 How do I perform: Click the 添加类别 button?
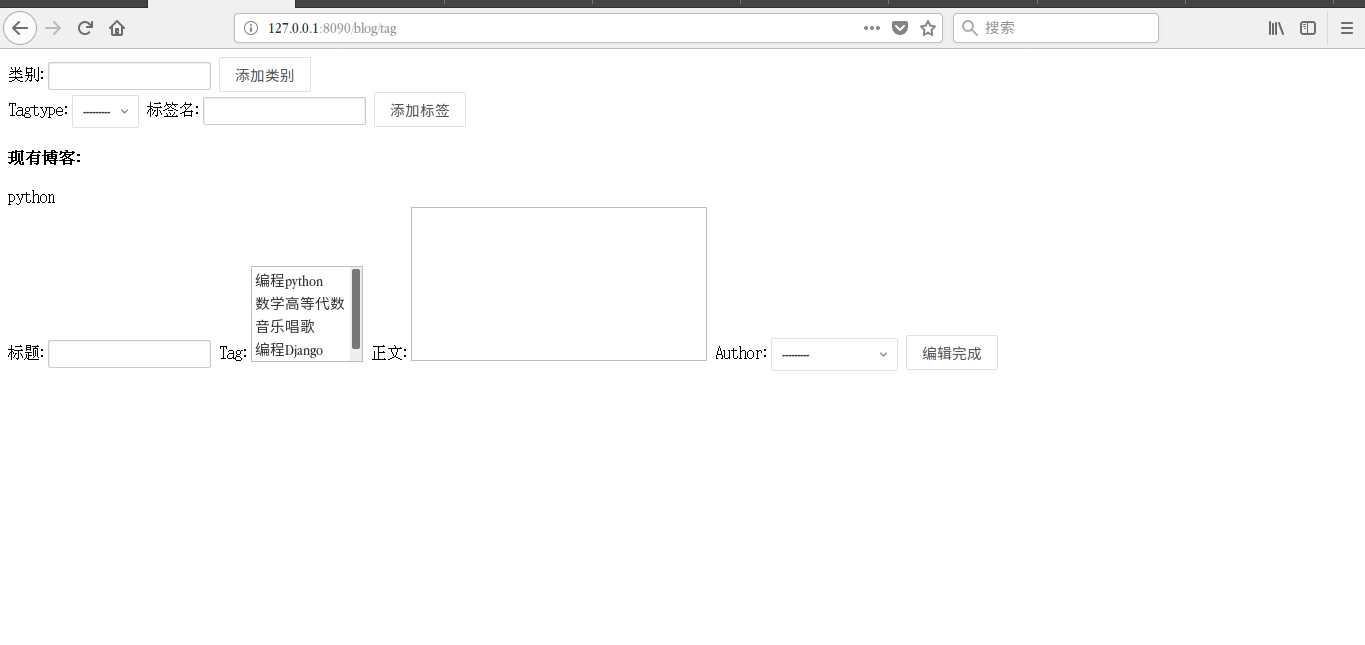point(265,75)
